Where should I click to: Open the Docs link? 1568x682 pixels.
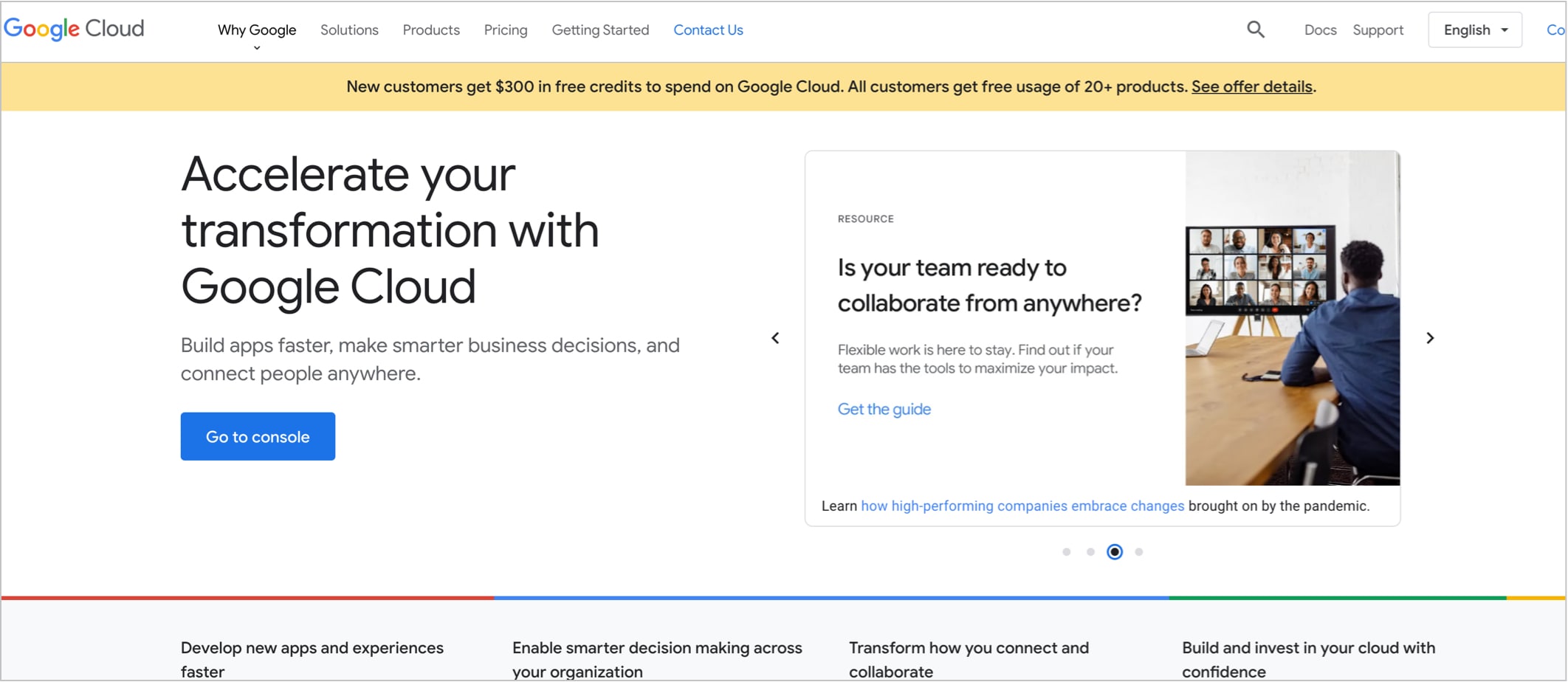1320,30
